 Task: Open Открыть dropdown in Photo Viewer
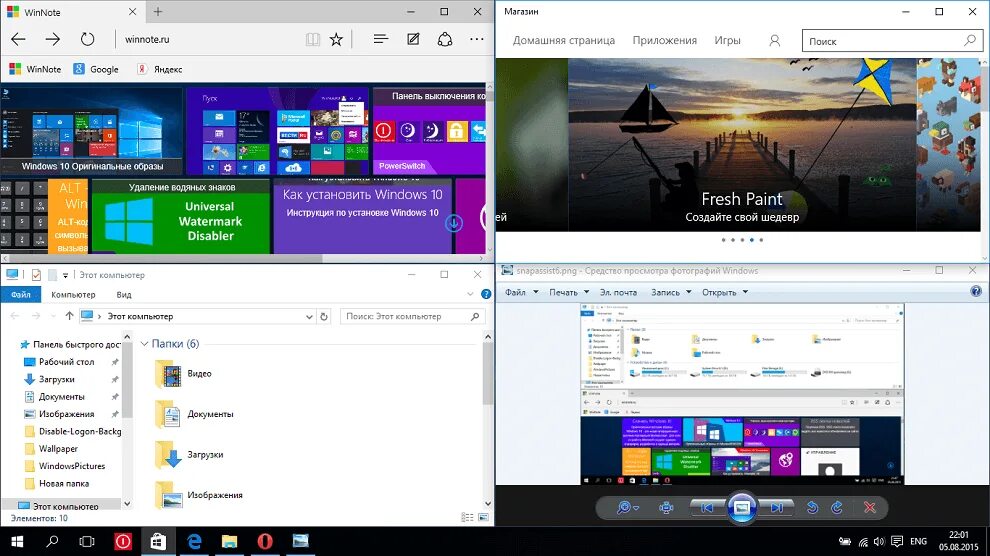click(725, 292)
